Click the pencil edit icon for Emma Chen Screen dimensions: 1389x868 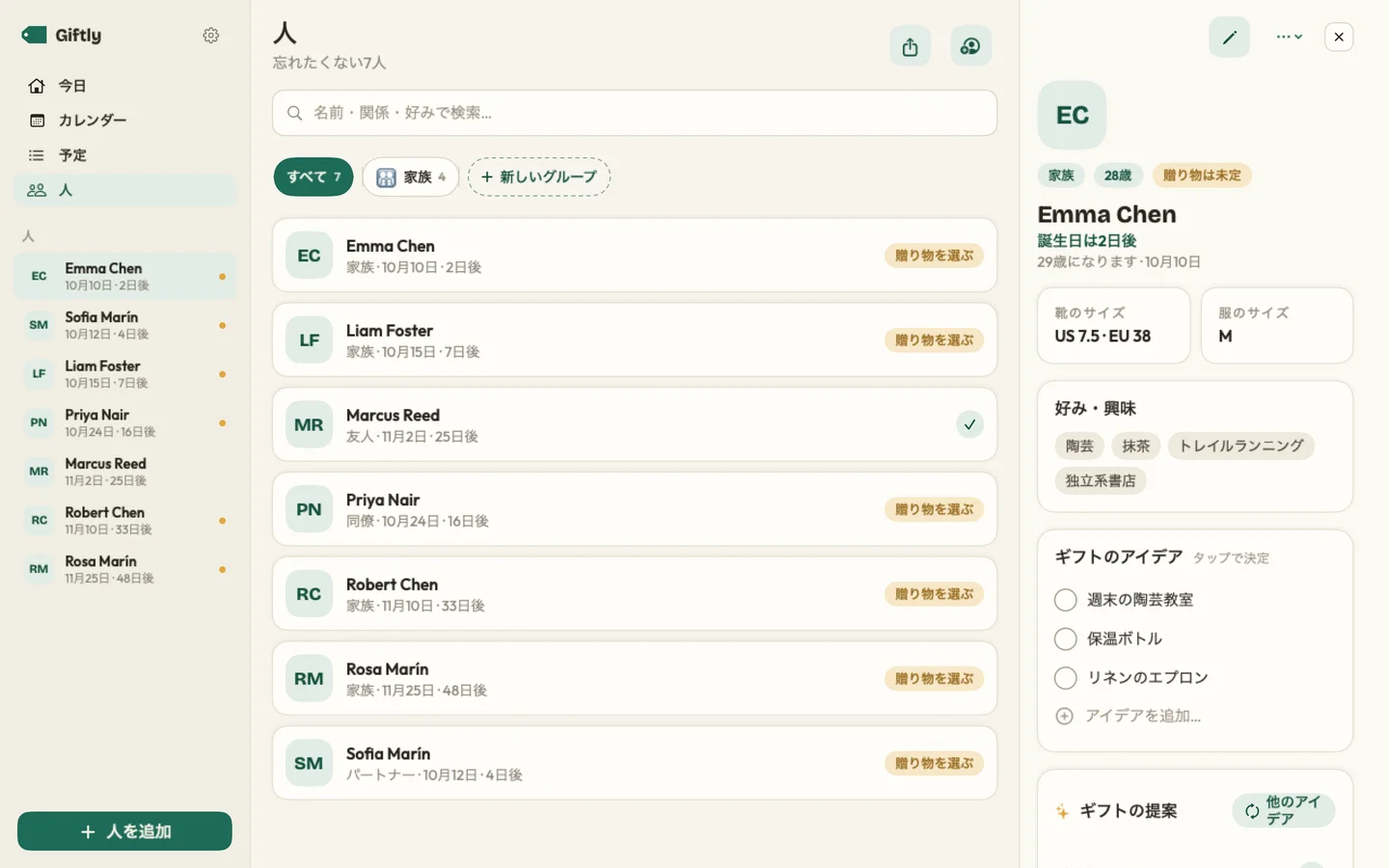point(1229,37)
